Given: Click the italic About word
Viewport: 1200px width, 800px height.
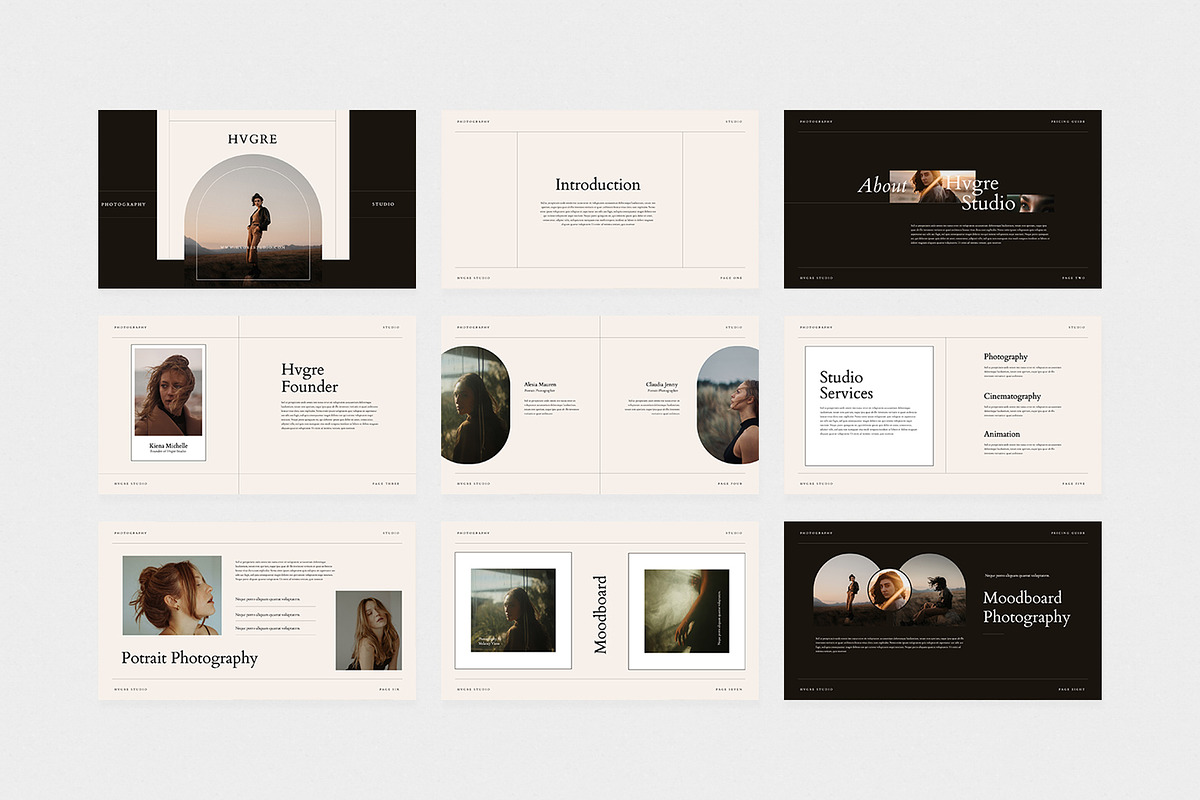Looking at the screenshot, I should tap(883, 185).
